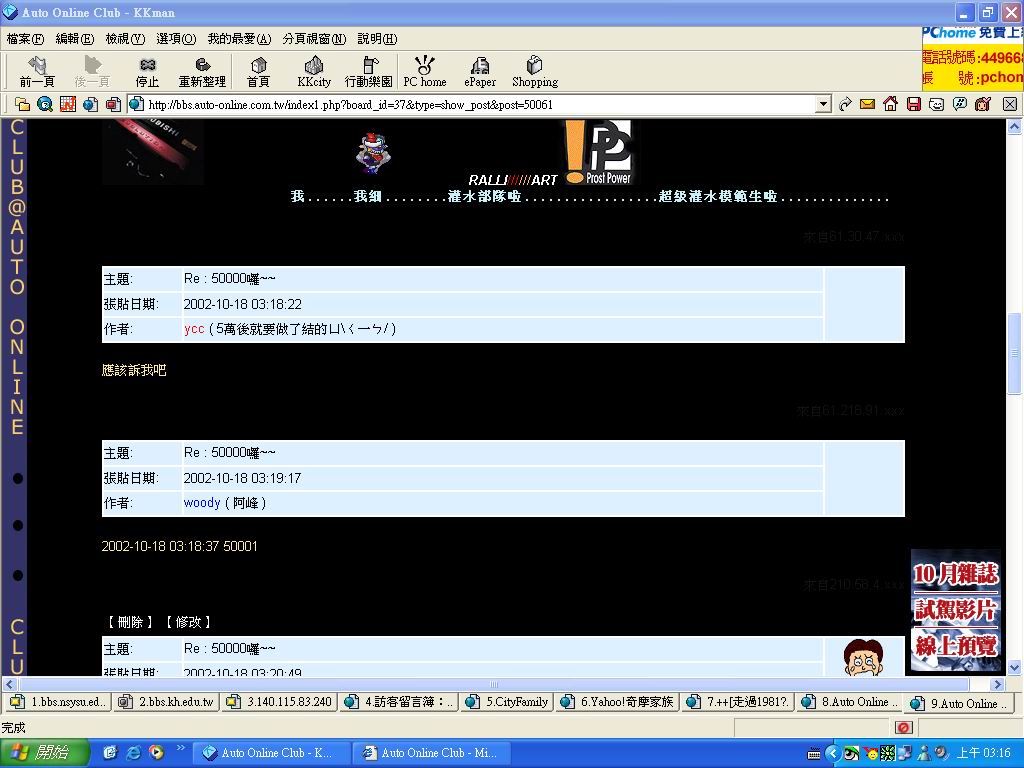Click the PC home toolbar icon

(425, 72)
